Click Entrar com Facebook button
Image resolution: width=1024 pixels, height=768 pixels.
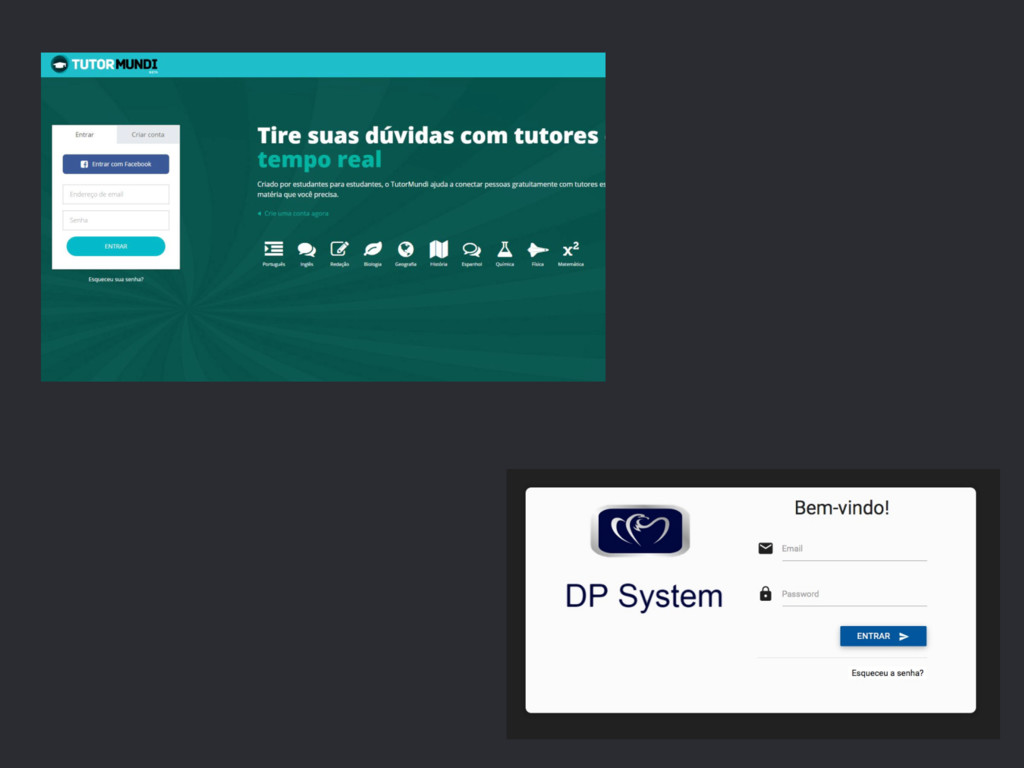point(116,164)
